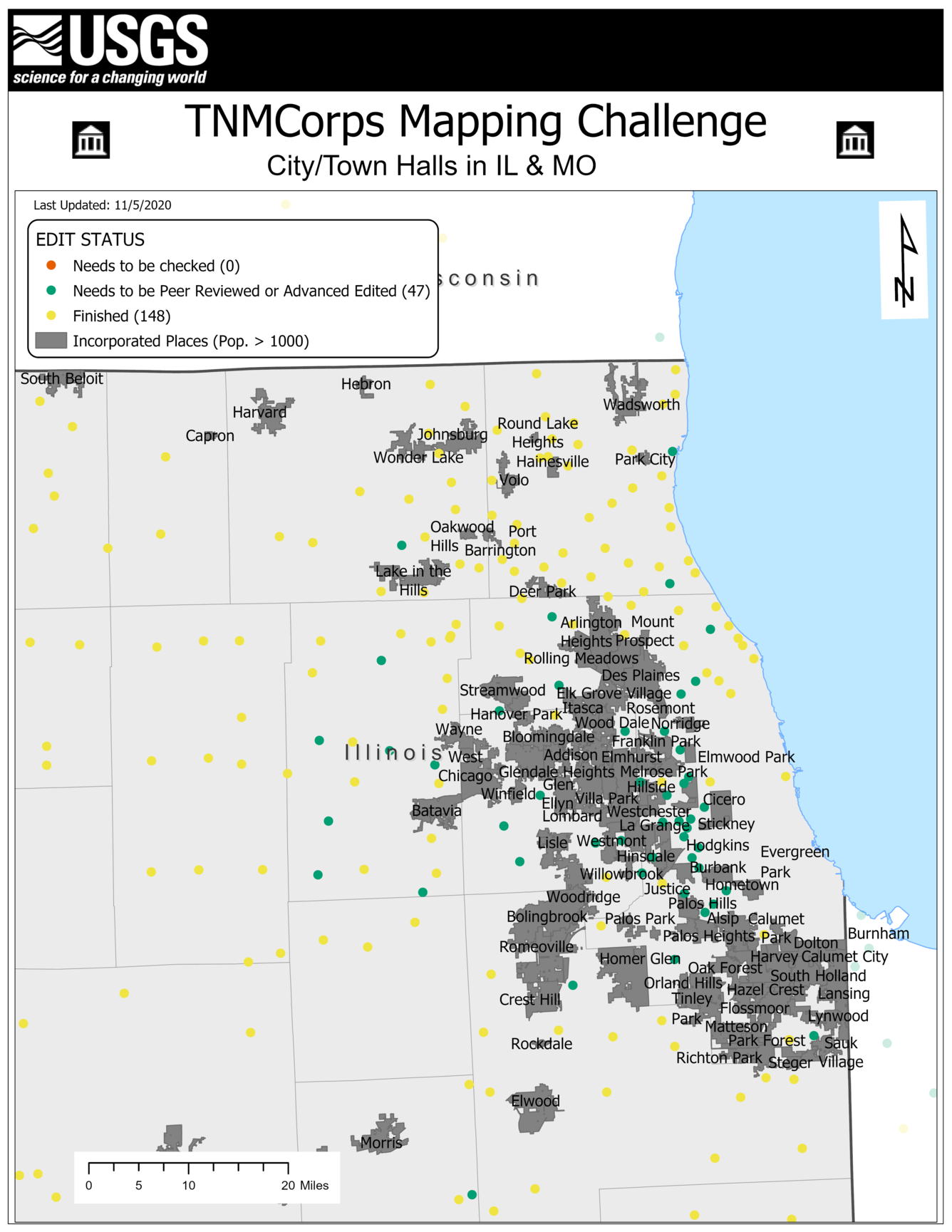This screenshot has height=1232, width=952.
Task: Click the Capron map label
Action: tap(209, 436)
